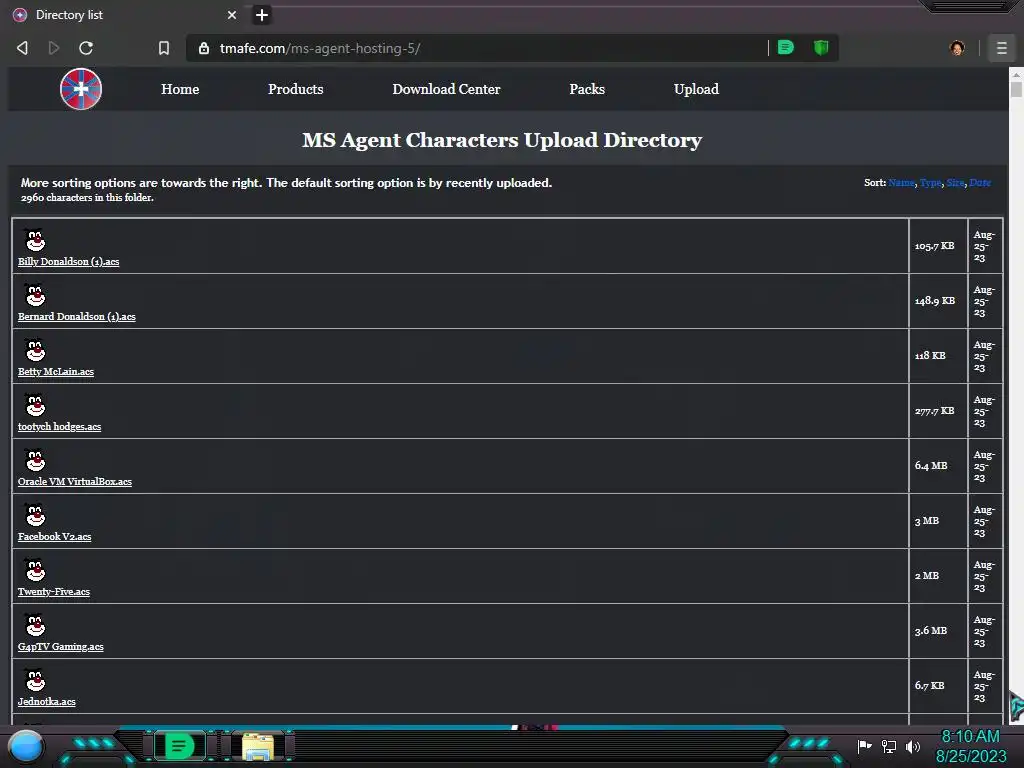
Task: Open the Home menu item
Action: [180, 89]
